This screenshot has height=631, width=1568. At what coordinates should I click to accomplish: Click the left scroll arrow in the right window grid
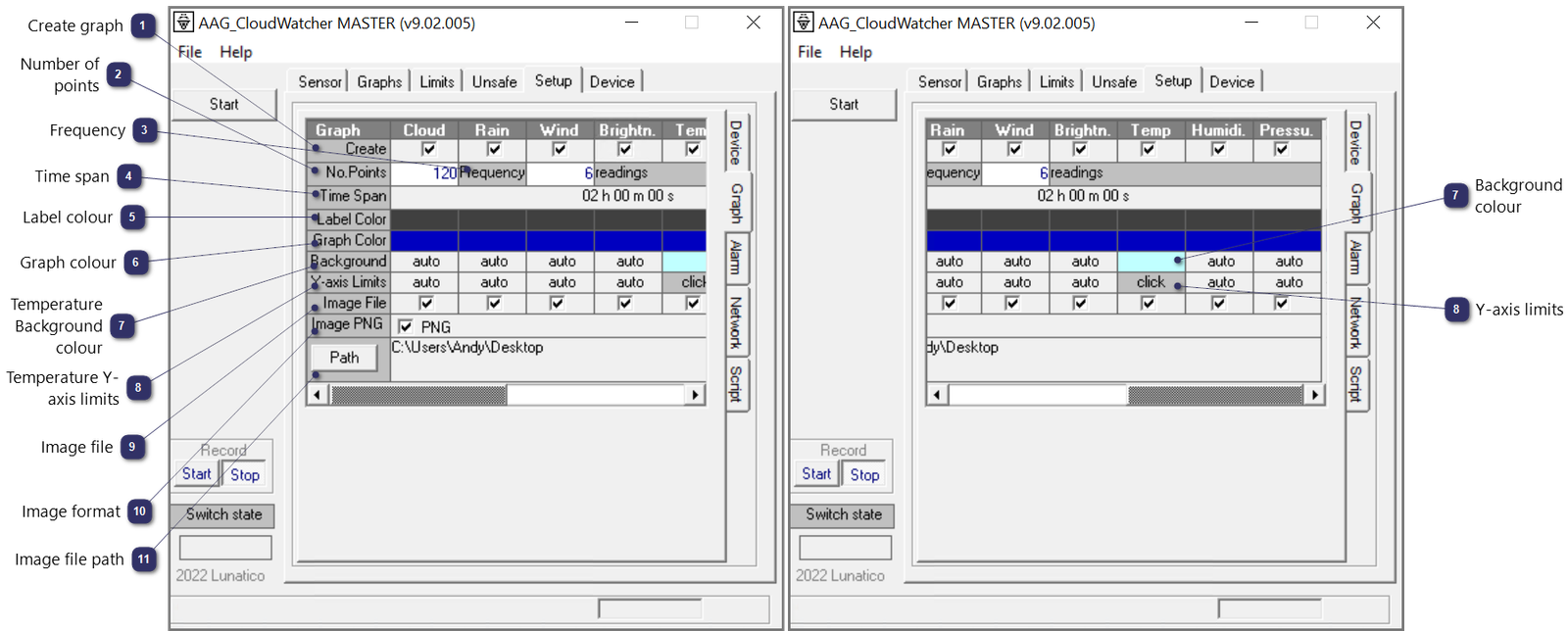(937, 395)
